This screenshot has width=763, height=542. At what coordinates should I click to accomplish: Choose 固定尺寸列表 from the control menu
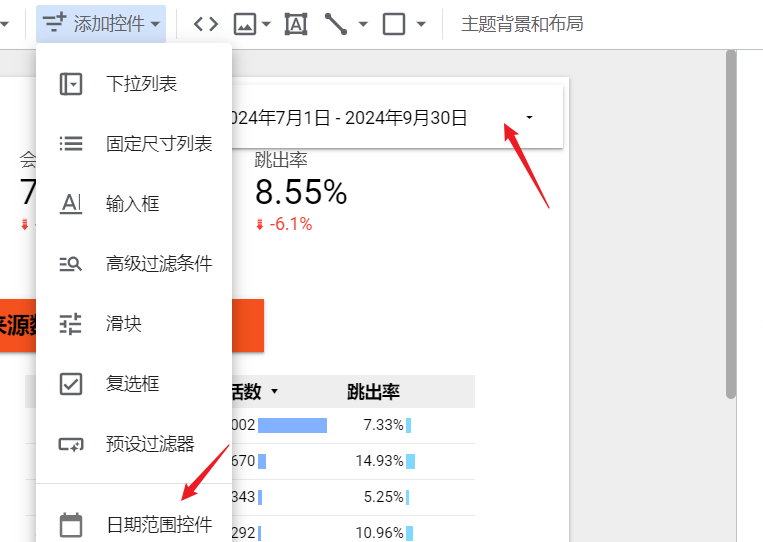pos(134,144)
